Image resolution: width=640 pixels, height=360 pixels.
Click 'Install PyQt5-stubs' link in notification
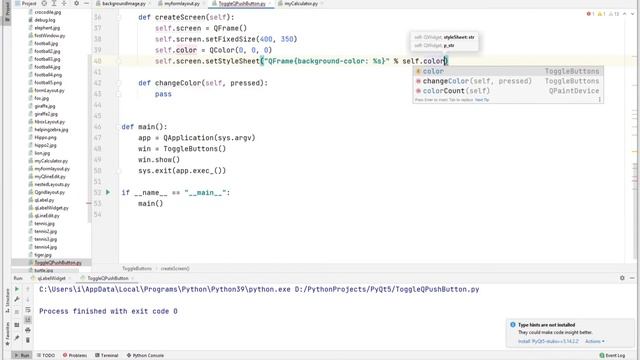click(x=548, y=341)
